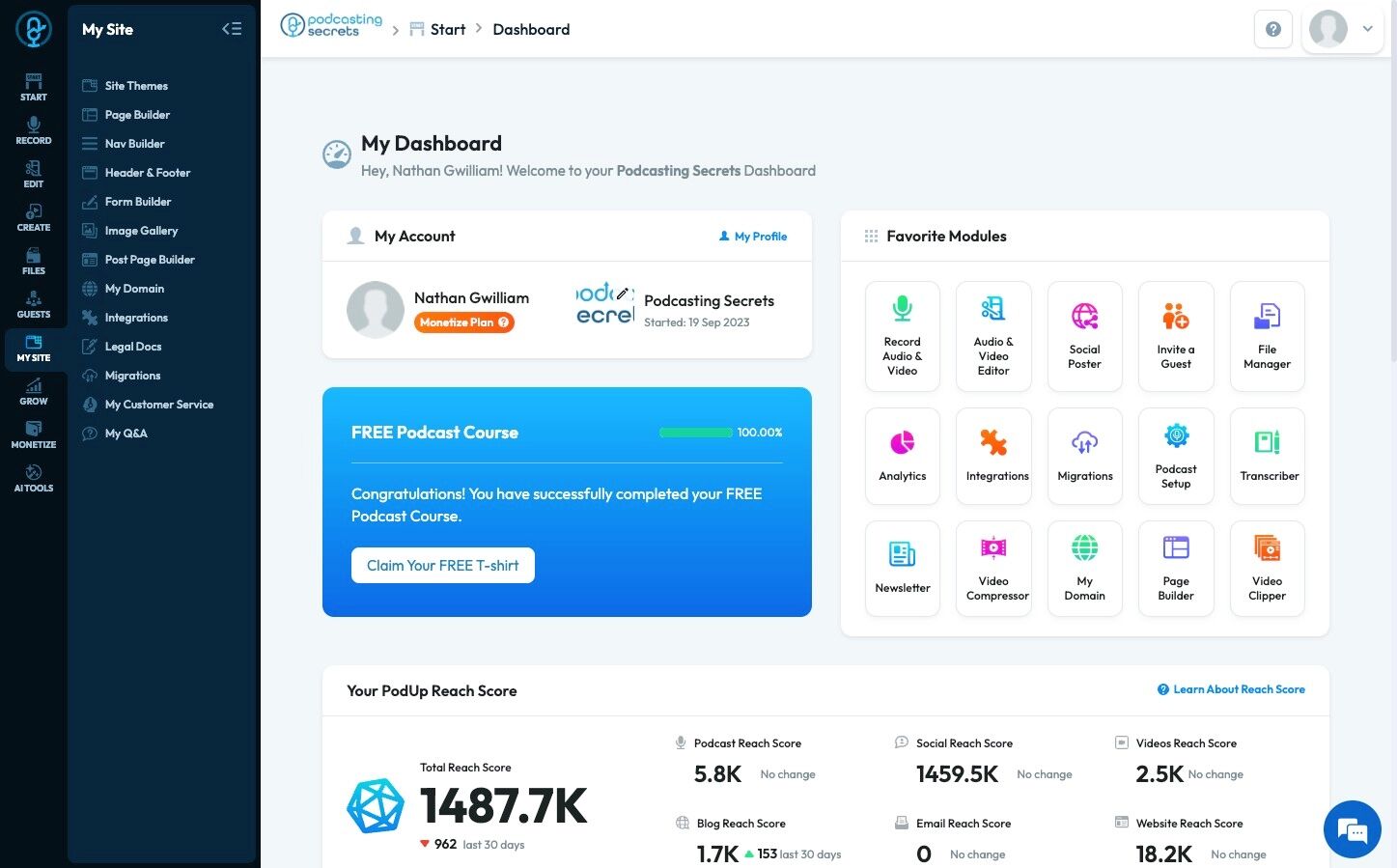
Task: Open the Record Audio & Video module
Action: 903,336
